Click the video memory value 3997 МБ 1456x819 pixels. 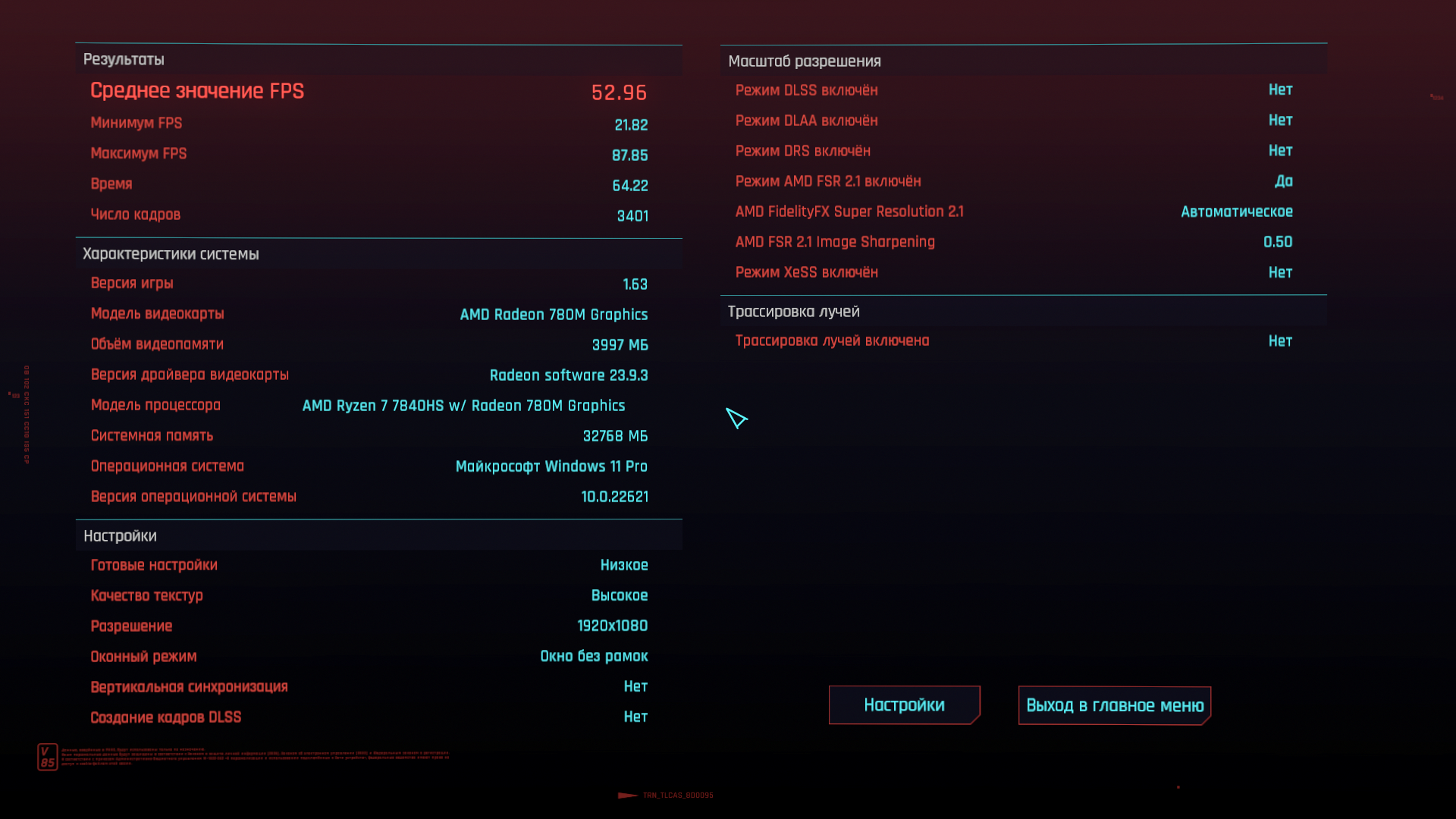pos(620,345)
